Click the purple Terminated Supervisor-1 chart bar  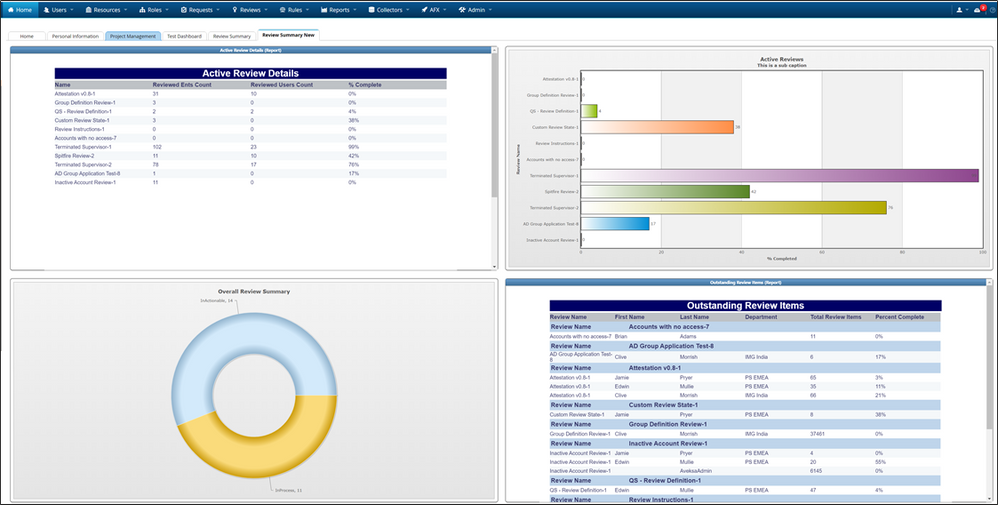tap(779, 175)
